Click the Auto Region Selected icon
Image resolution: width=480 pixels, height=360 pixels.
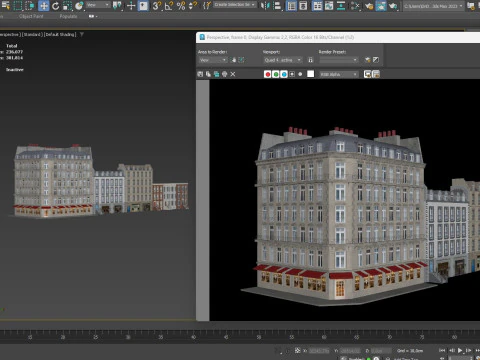point(241,60)
